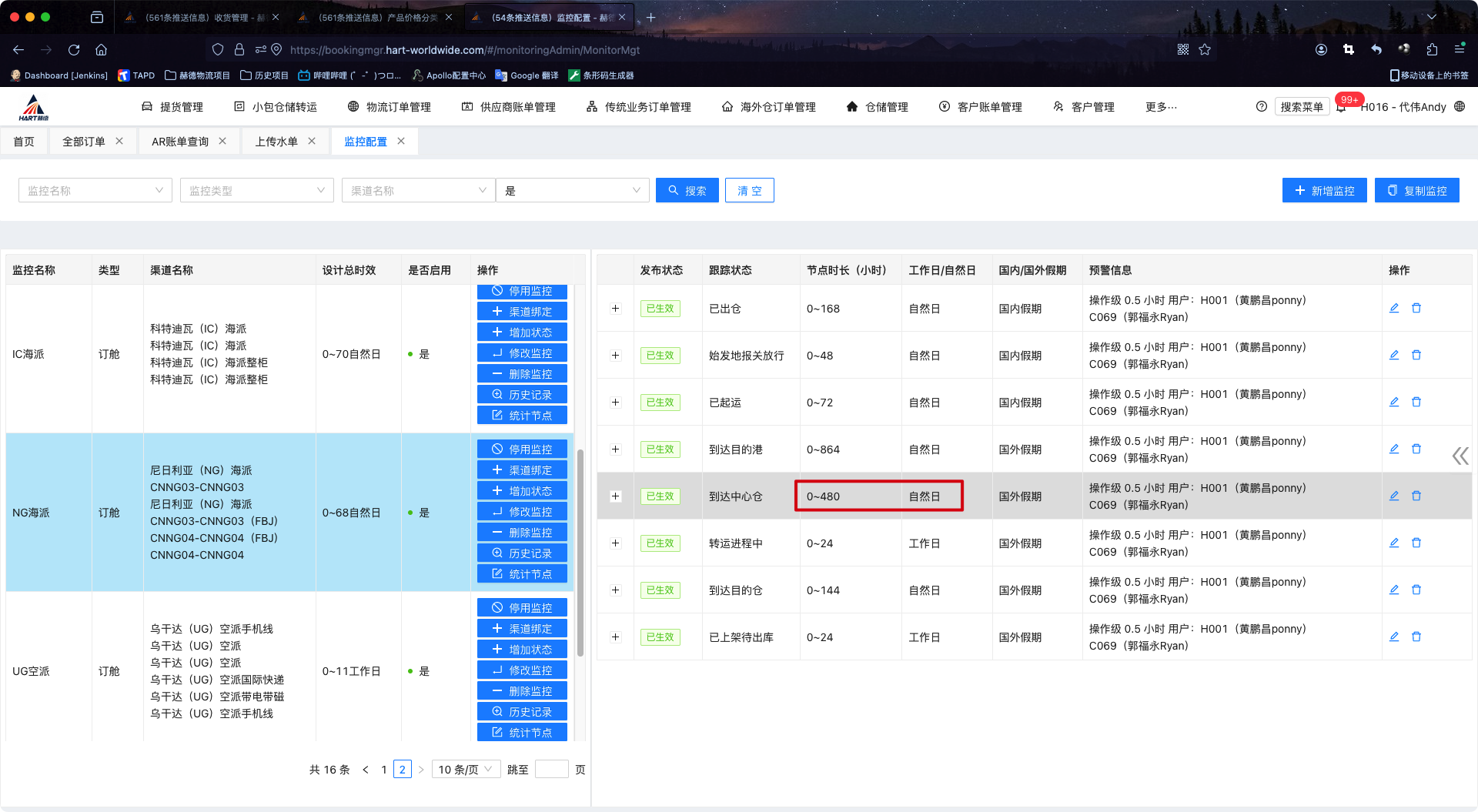Click browser home icon
Viewport: 1478px width, 812px height.
tap(101, 50)
